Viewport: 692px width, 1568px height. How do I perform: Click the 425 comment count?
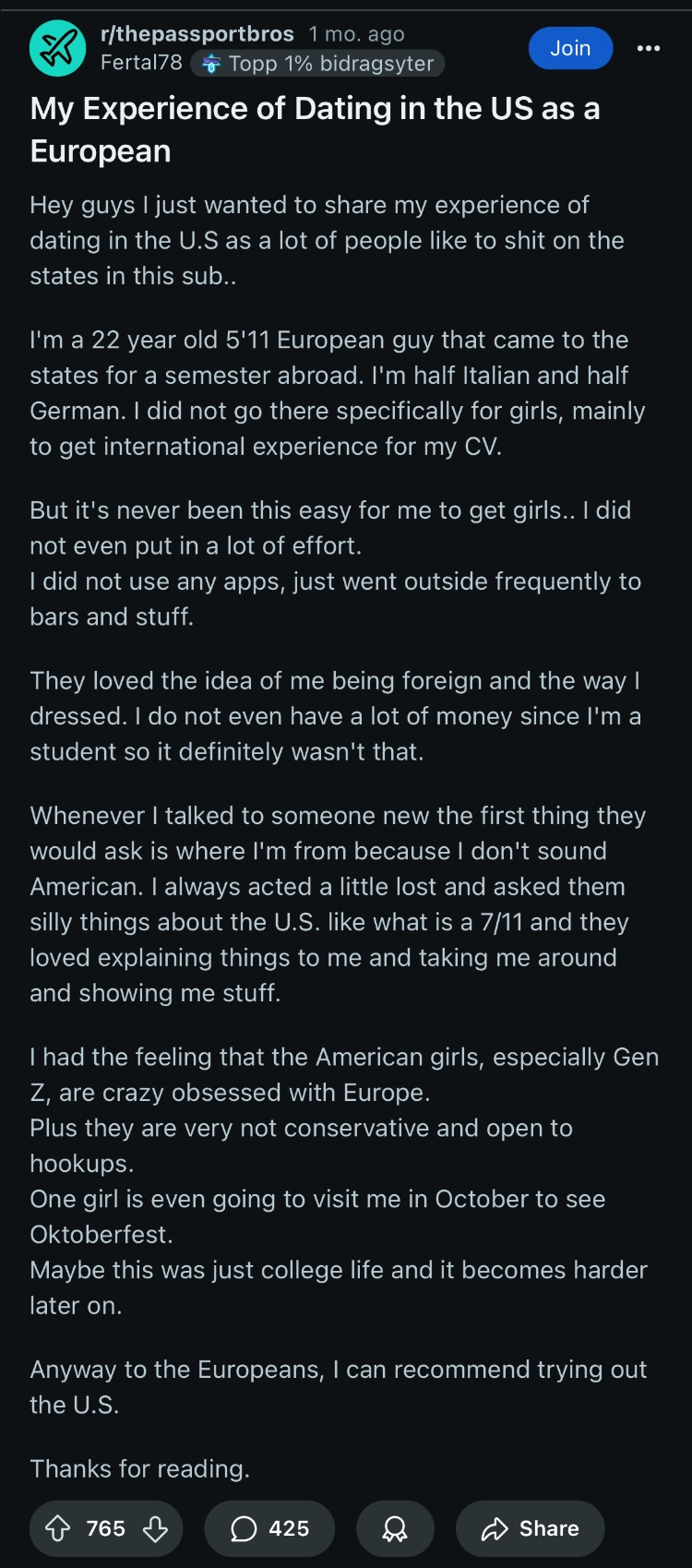point(289,1529)
